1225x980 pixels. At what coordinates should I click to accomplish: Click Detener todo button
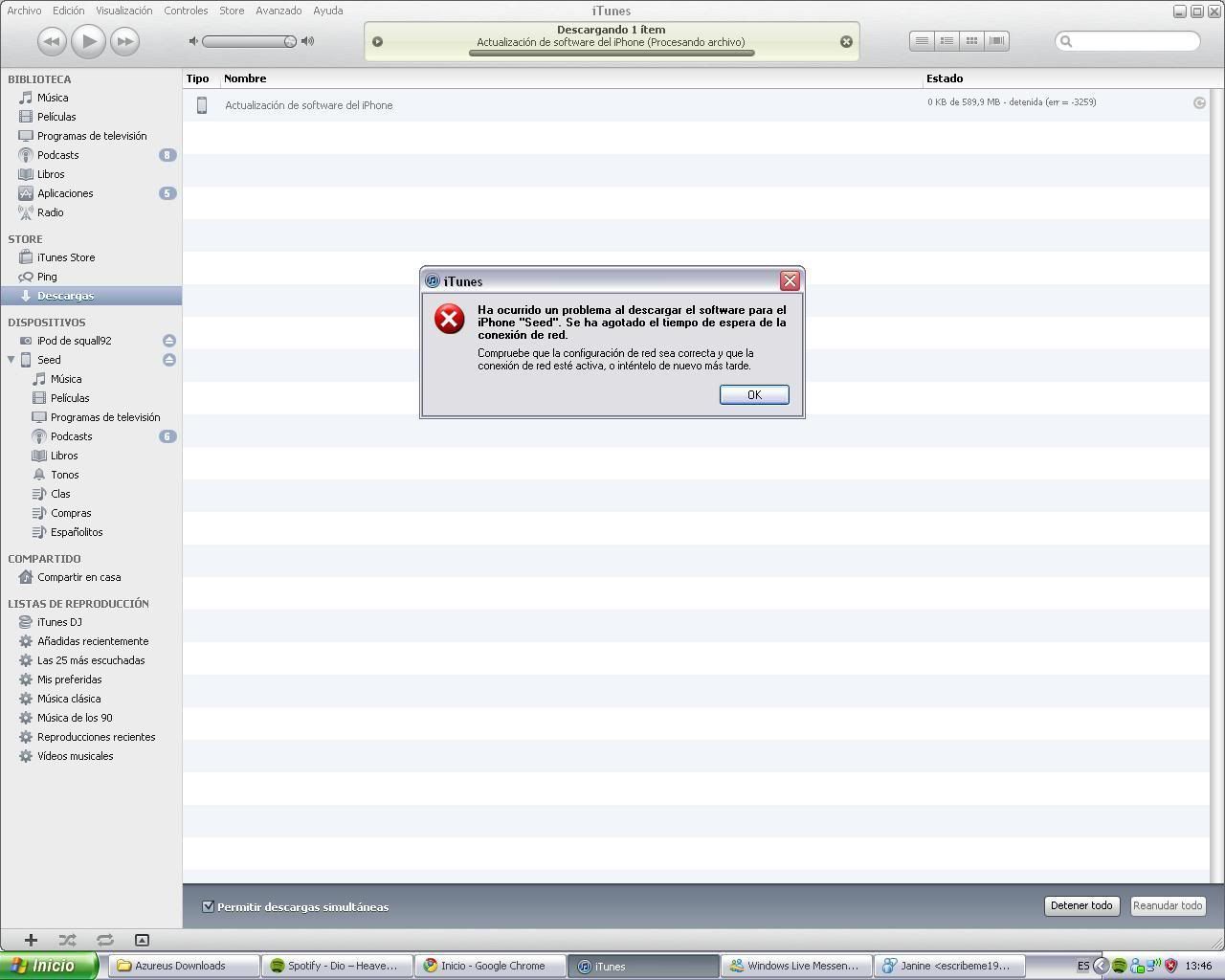coord(1081,905)
